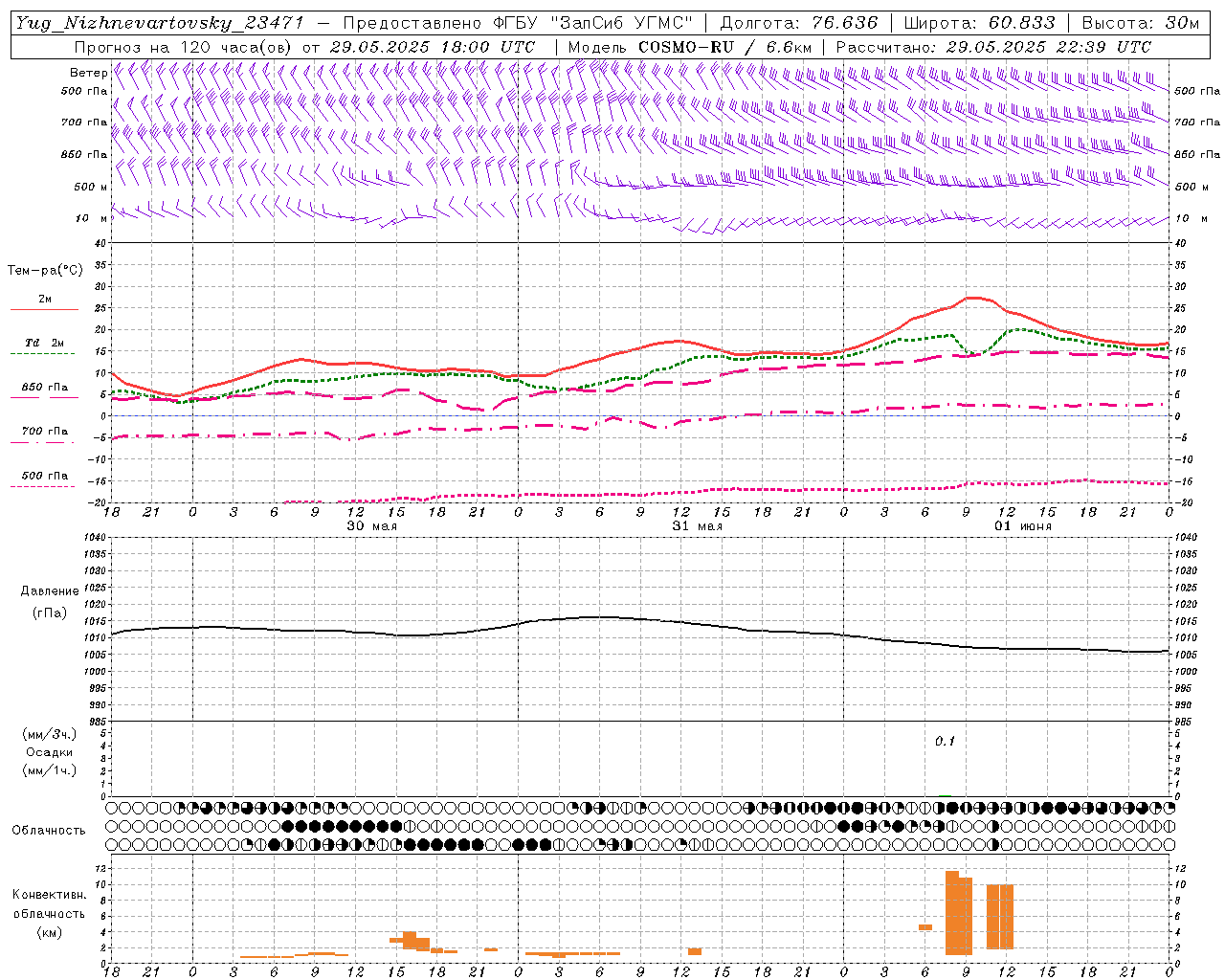Click the Осадки precipitation label
Screen dimensions: 1225x980
coord(50,751)
